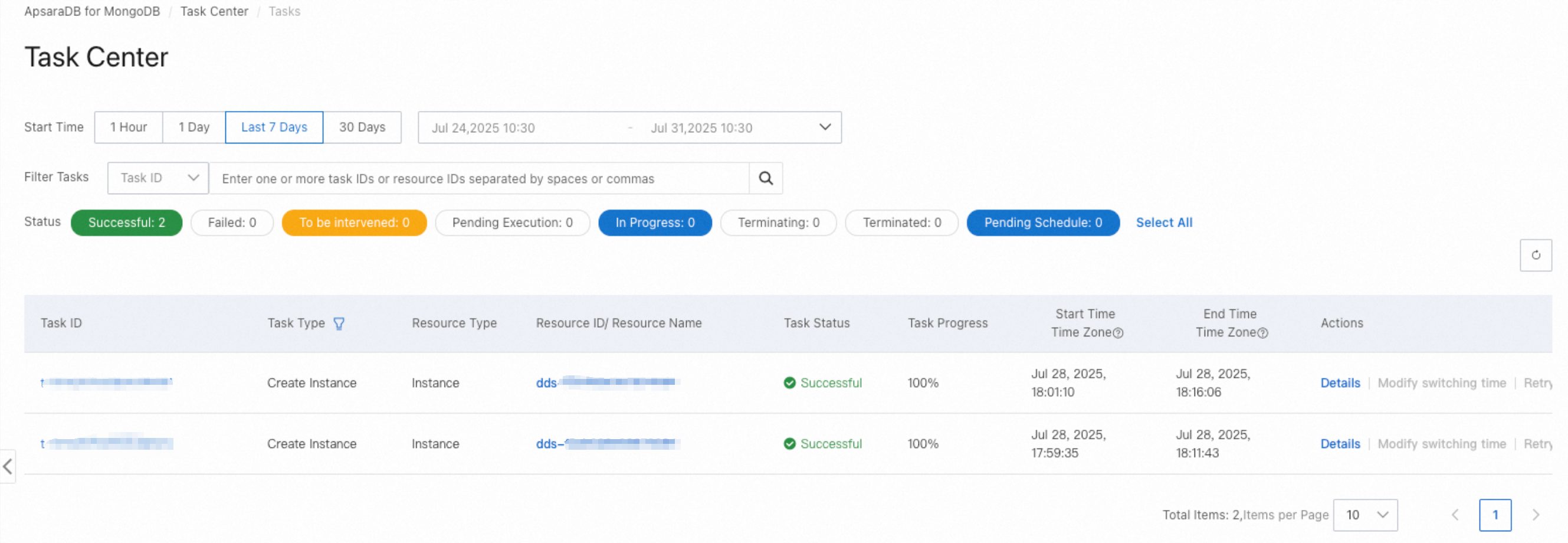Screen dimensions: 1568x543
Task: Toggle the Successful: 2 status filter
Action: point(127,223)
